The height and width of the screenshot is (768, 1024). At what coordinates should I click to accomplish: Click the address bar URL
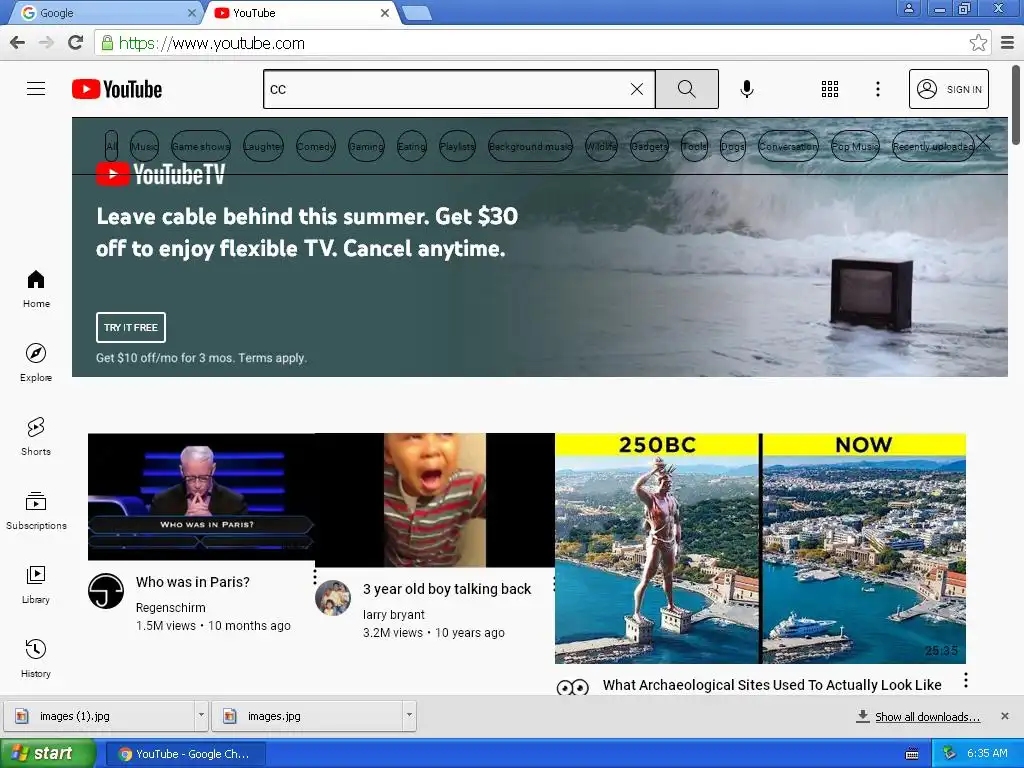(212, 43)
